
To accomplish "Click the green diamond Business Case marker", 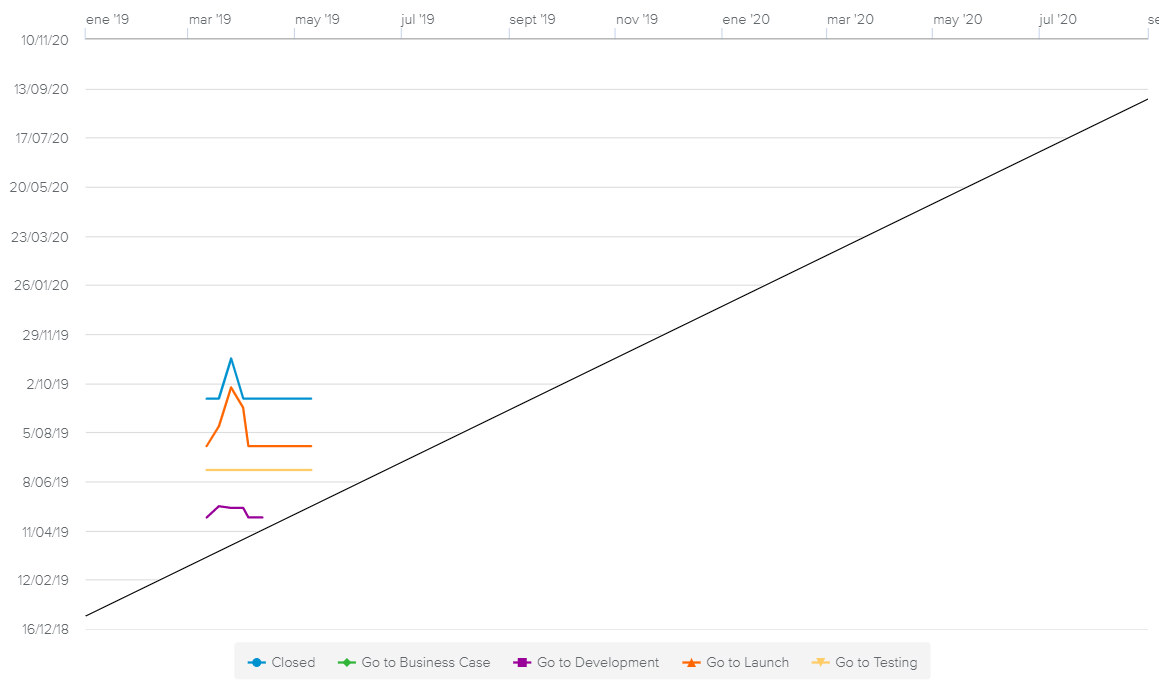I will click(347, 662).
